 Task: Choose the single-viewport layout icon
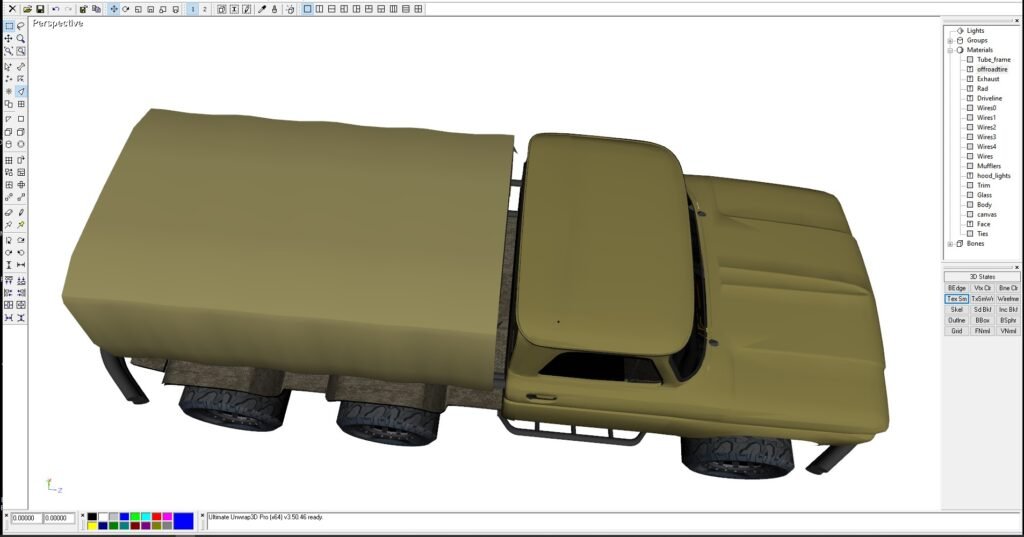click(308, 9)
